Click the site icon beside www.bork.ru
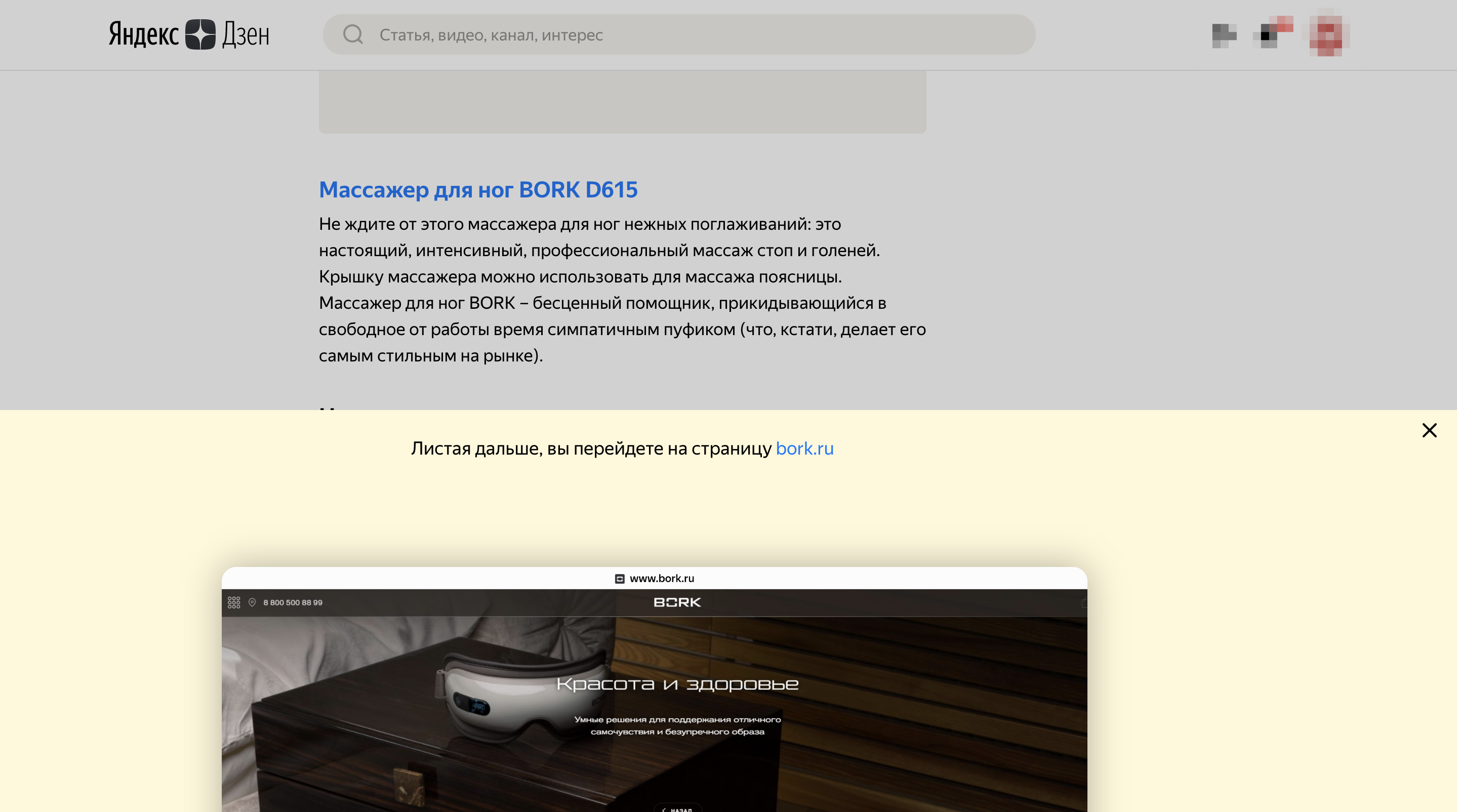Viewport: 1457px width, 812px height. (x=619, y=579)
